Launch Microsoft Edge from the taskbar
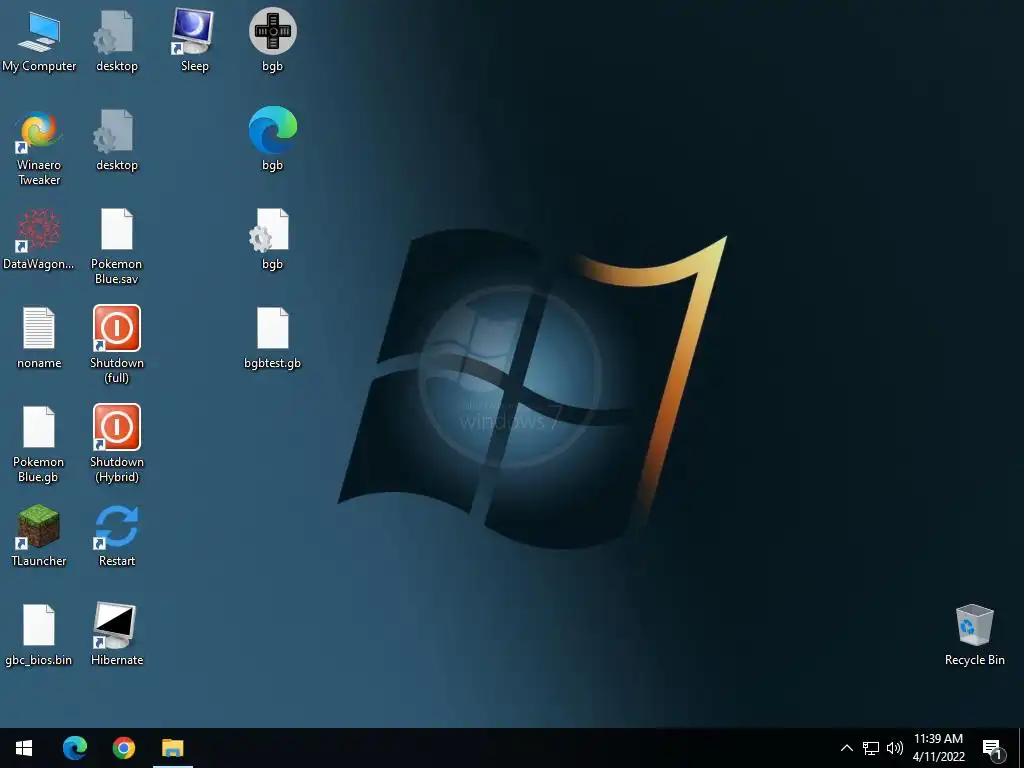Screen dimensions: 1024x768 click(74, 748)
